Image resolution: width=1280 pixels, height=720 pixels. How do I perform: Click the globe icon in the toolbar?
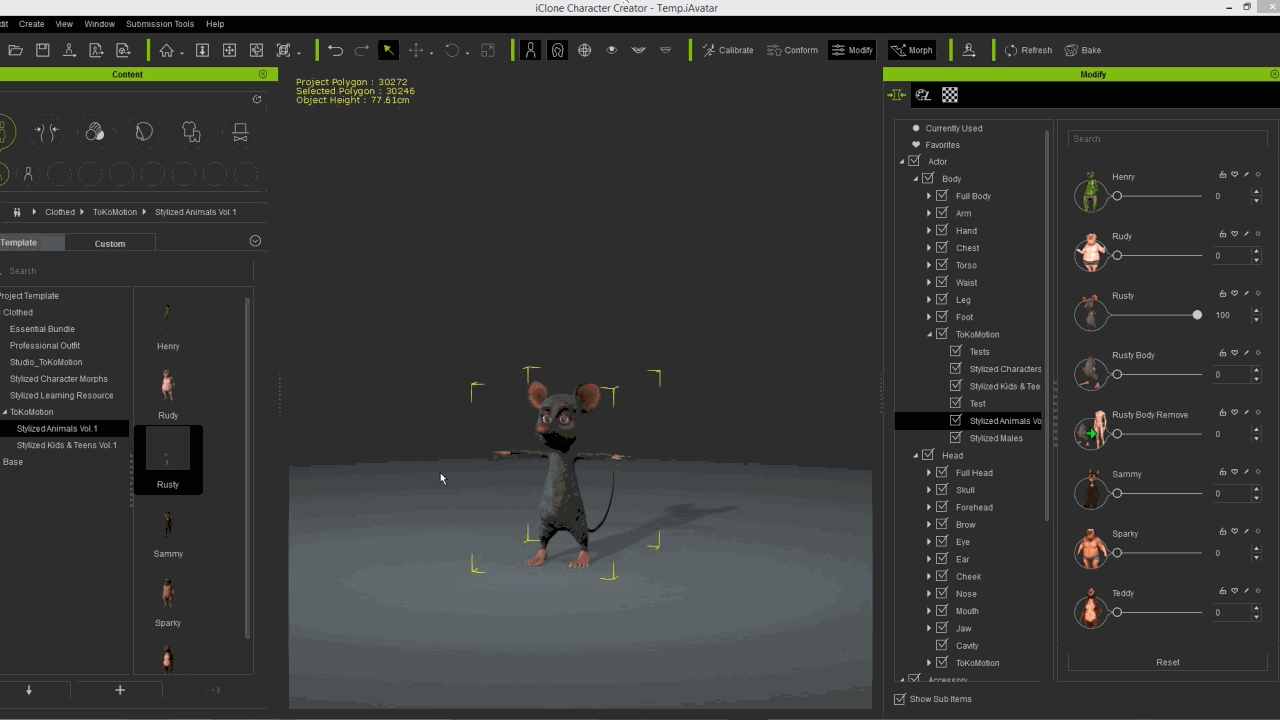click(584, 50)
